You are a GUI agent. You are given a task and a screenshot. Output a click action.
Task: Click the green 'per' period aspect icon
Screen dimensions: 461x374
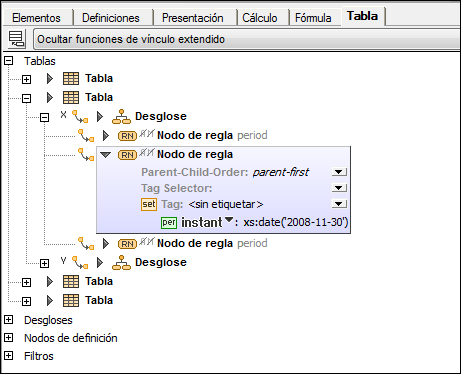click(x=169, y=222)
